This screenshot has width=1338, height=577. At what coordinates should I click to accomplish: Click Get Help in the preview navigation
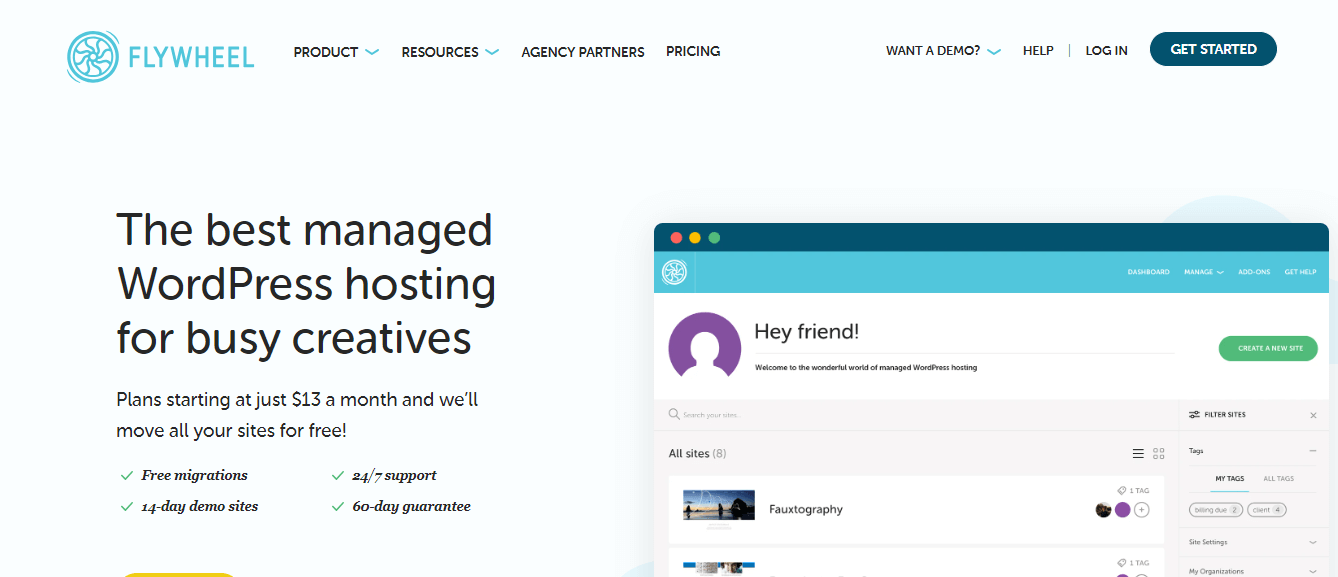1300,272
